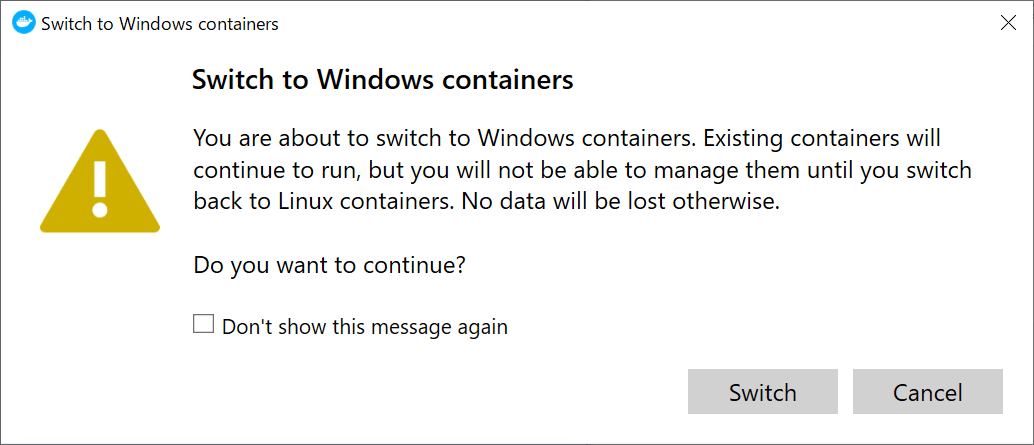Screen dimensions: 1034x445
Task: Click the line starting "continue to run, but"
Action: tap(582, 169)
